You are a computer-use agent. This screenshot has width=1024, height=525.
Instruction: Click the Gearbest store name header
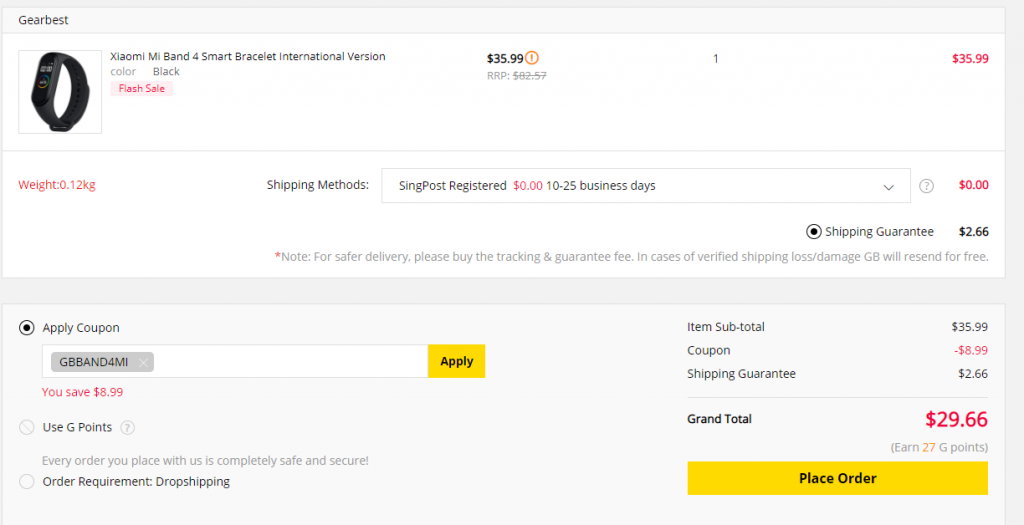(43, 20)
